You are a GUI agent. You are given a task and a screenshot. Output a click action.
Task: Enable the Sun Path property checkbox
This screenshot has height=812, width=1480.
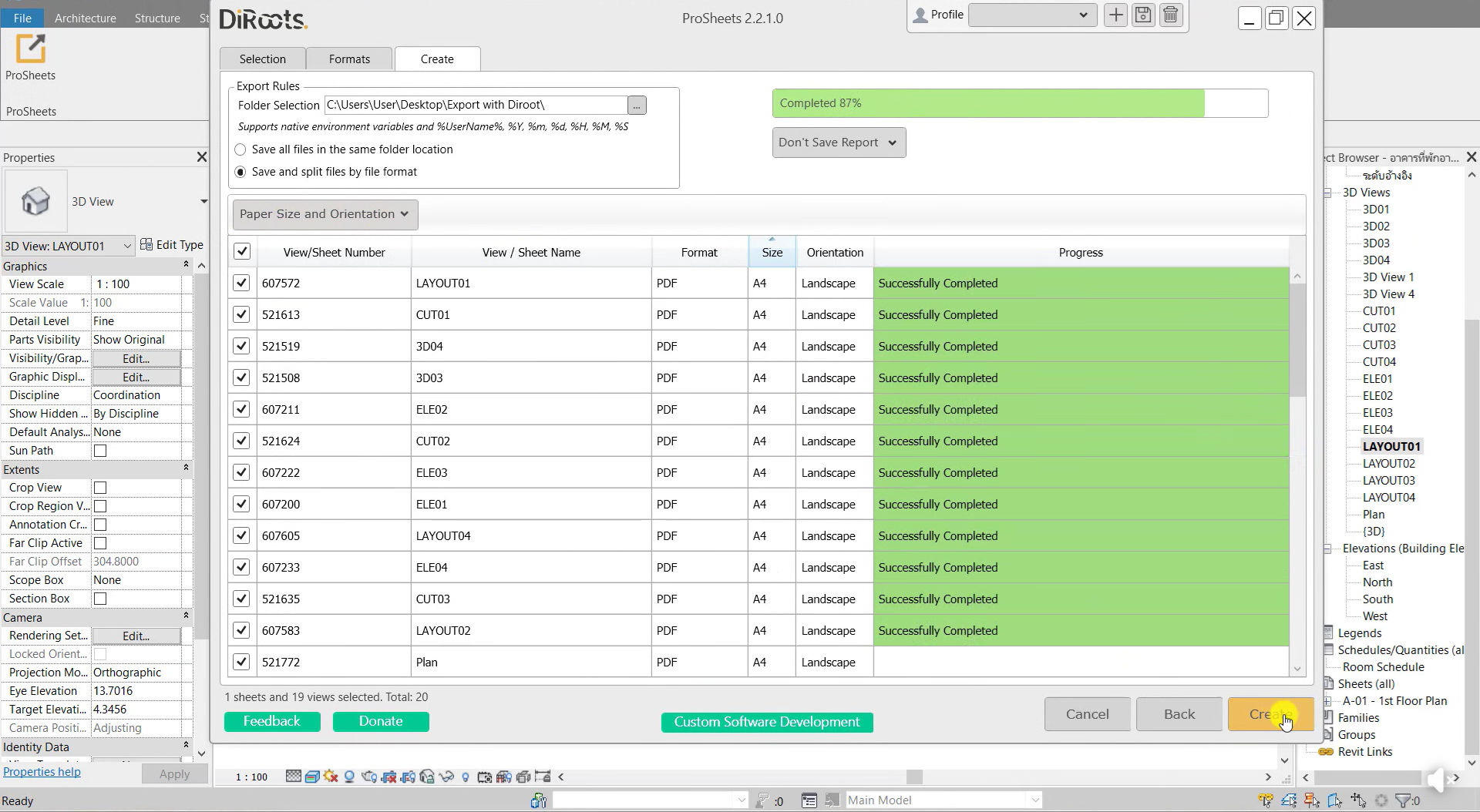point(100,451)
